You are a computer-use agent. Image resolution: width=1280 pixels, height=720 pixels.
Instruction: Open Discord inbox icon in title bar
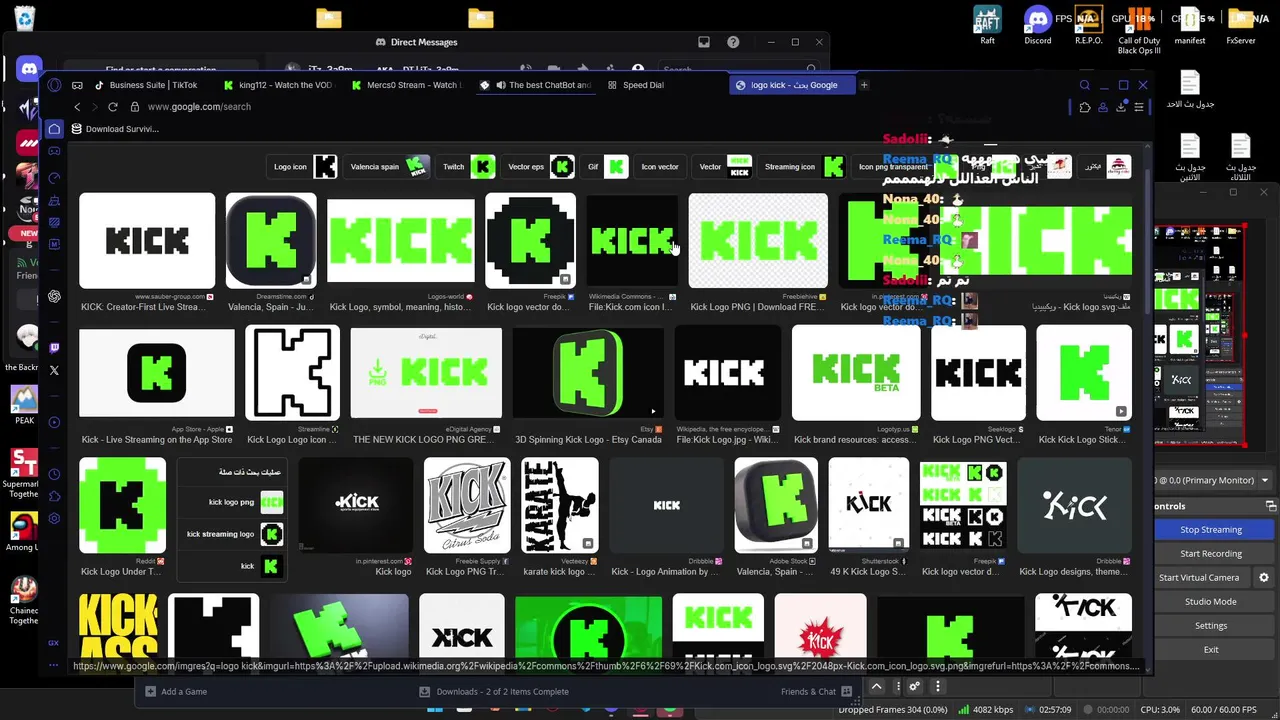click(704, 42)
